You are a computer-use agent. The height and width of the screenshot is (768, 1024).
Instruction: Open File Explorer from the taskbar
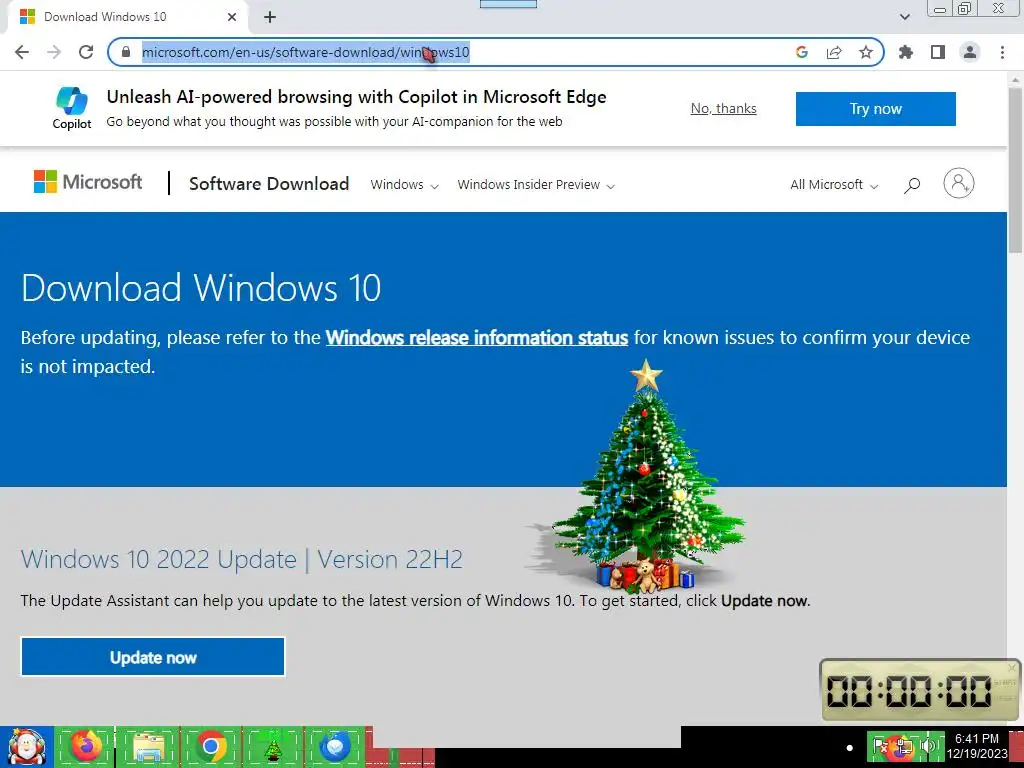coord(148,746)
